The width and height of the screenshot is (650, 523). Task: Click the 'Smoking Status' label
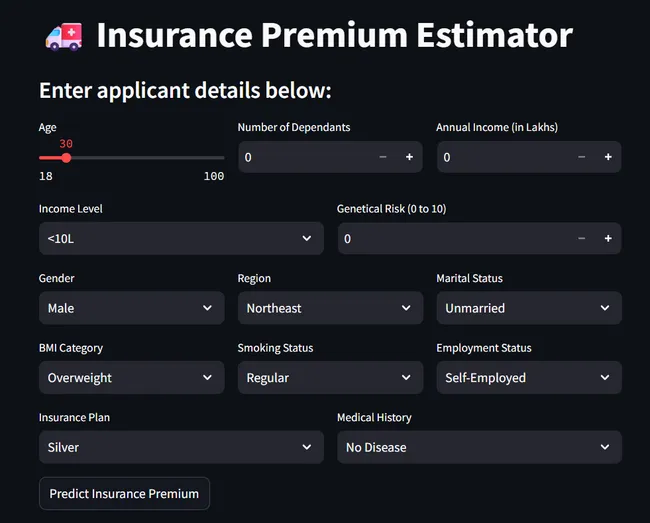275,348
